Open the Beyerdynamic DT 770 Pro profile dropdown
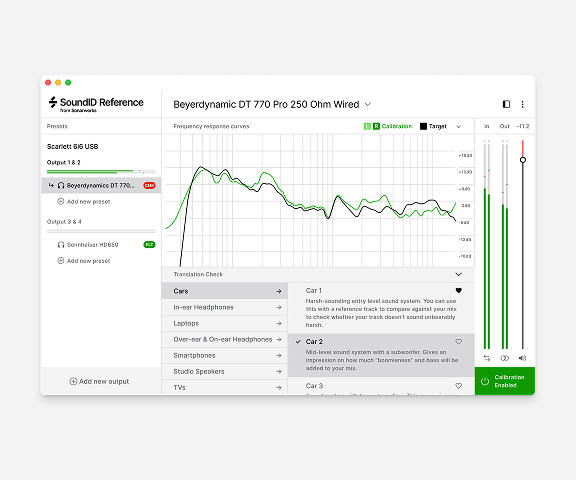The image size is (576, 480). 368,104
